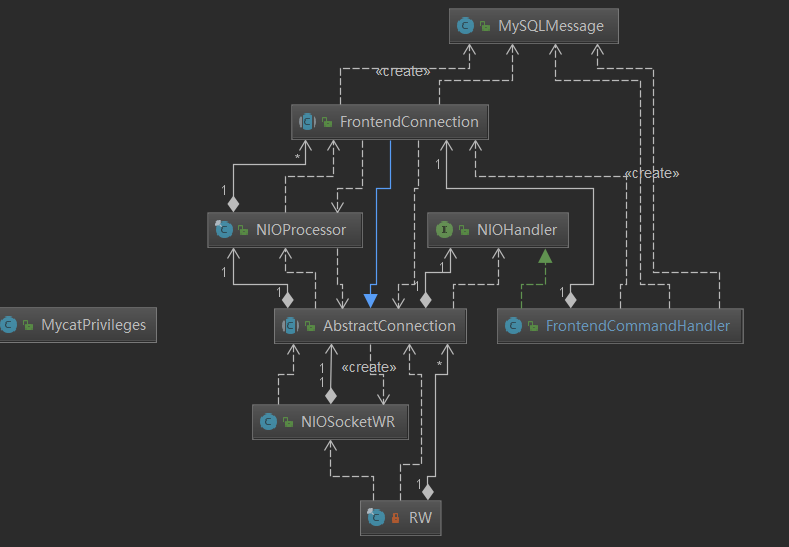Click the AbstractConnection abstract class icon
This screenshot has width=789, height=547.
(290, 326)
